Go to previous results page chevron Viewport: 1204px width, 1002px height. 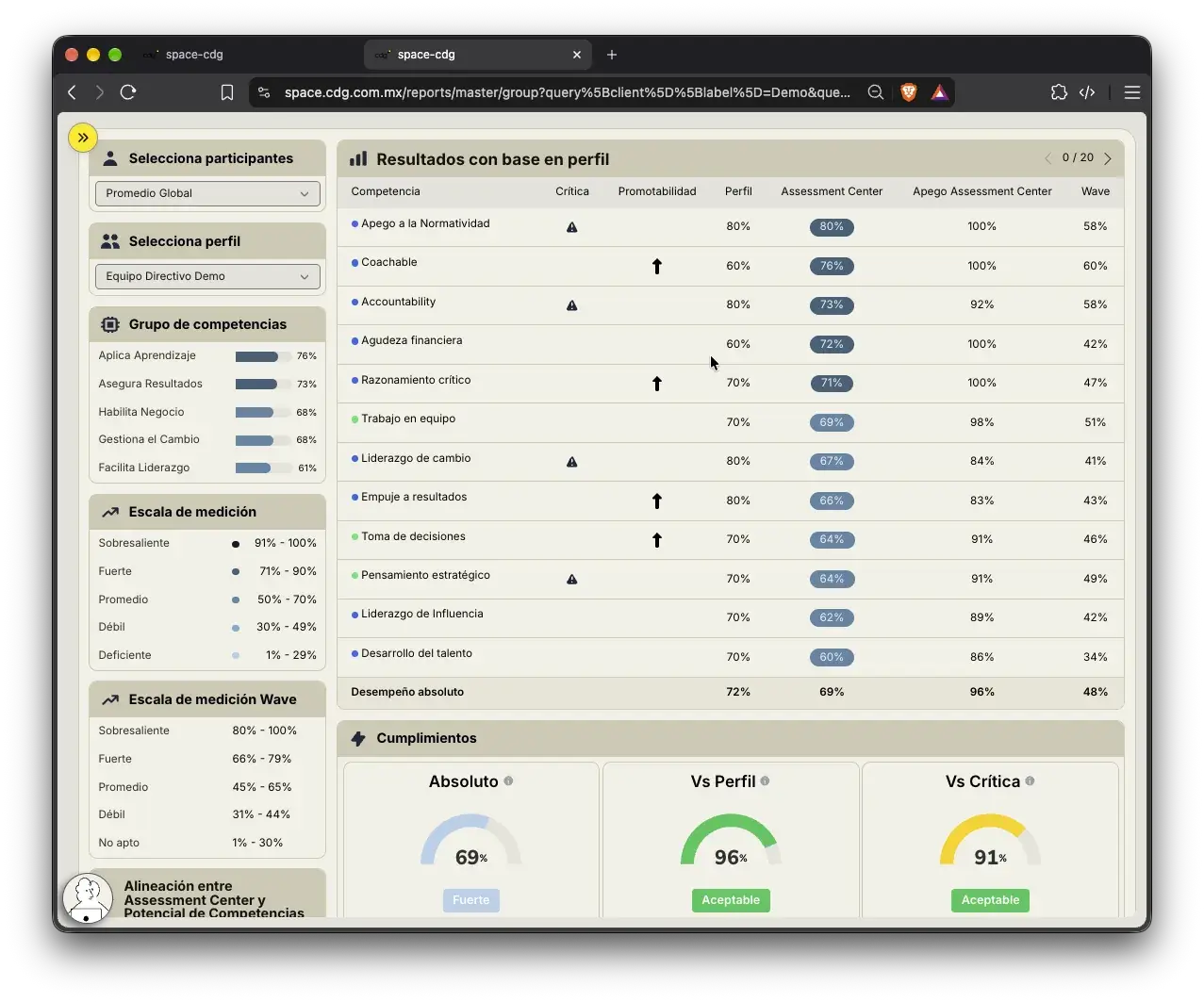(1047, 158)
